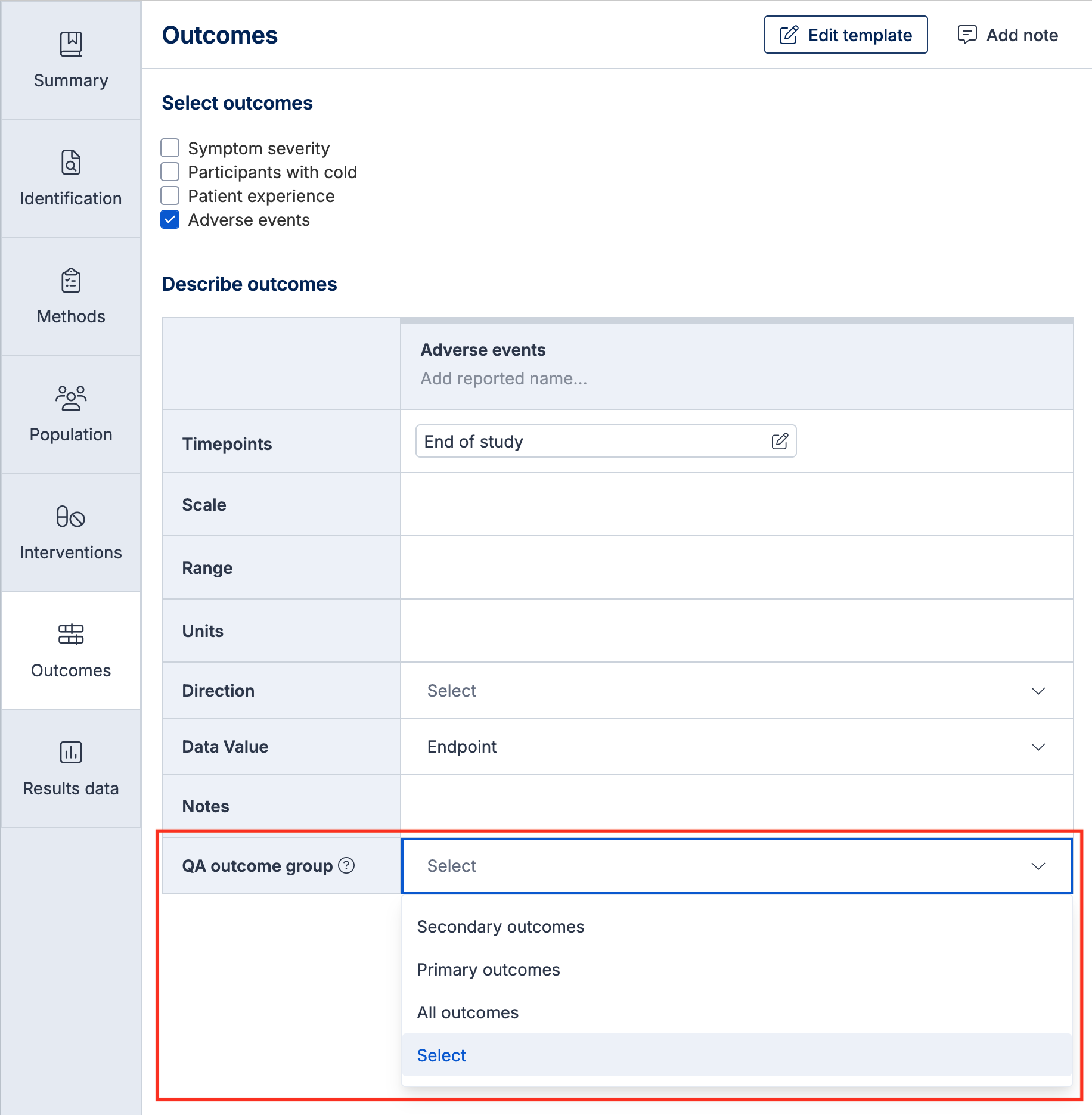Check the Patient experience checkbox
Screen dimensions: 1092x1115
170,195
